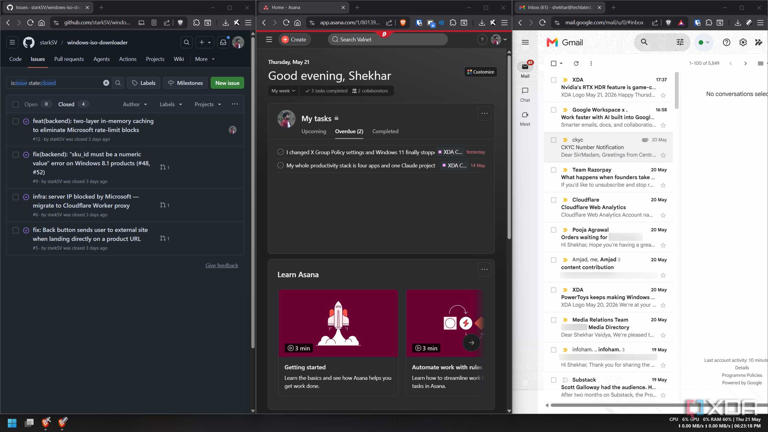This screenshot has height=432, width=768.
Task: Select checkbox for sku_id numeric issue
Action: (16, 154)
